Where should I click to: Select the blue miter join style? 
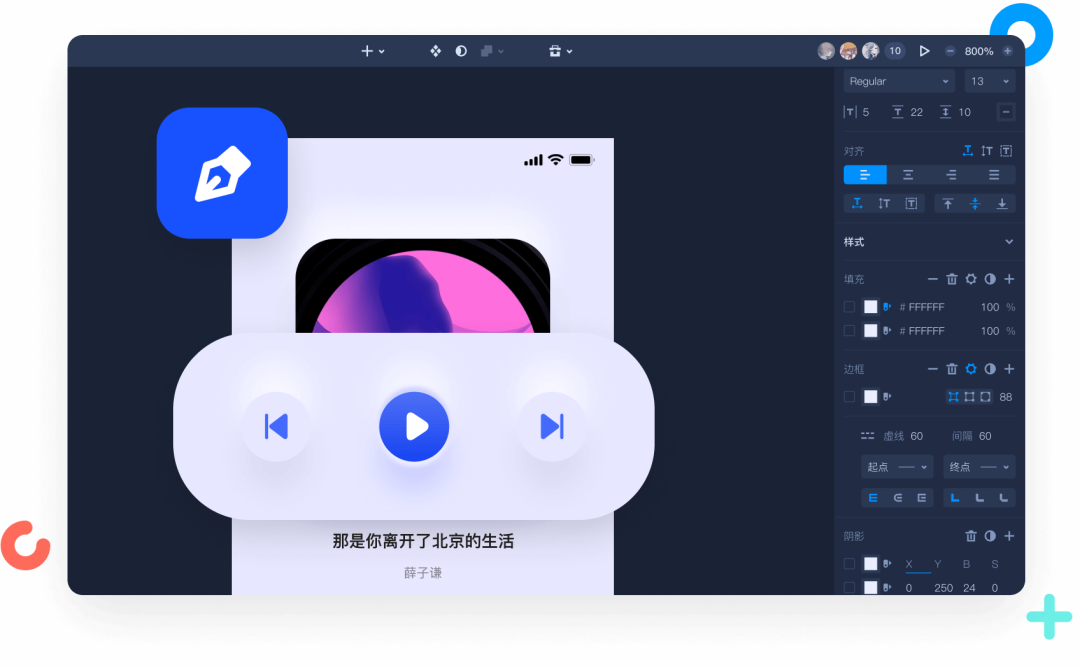click(955, 497)
